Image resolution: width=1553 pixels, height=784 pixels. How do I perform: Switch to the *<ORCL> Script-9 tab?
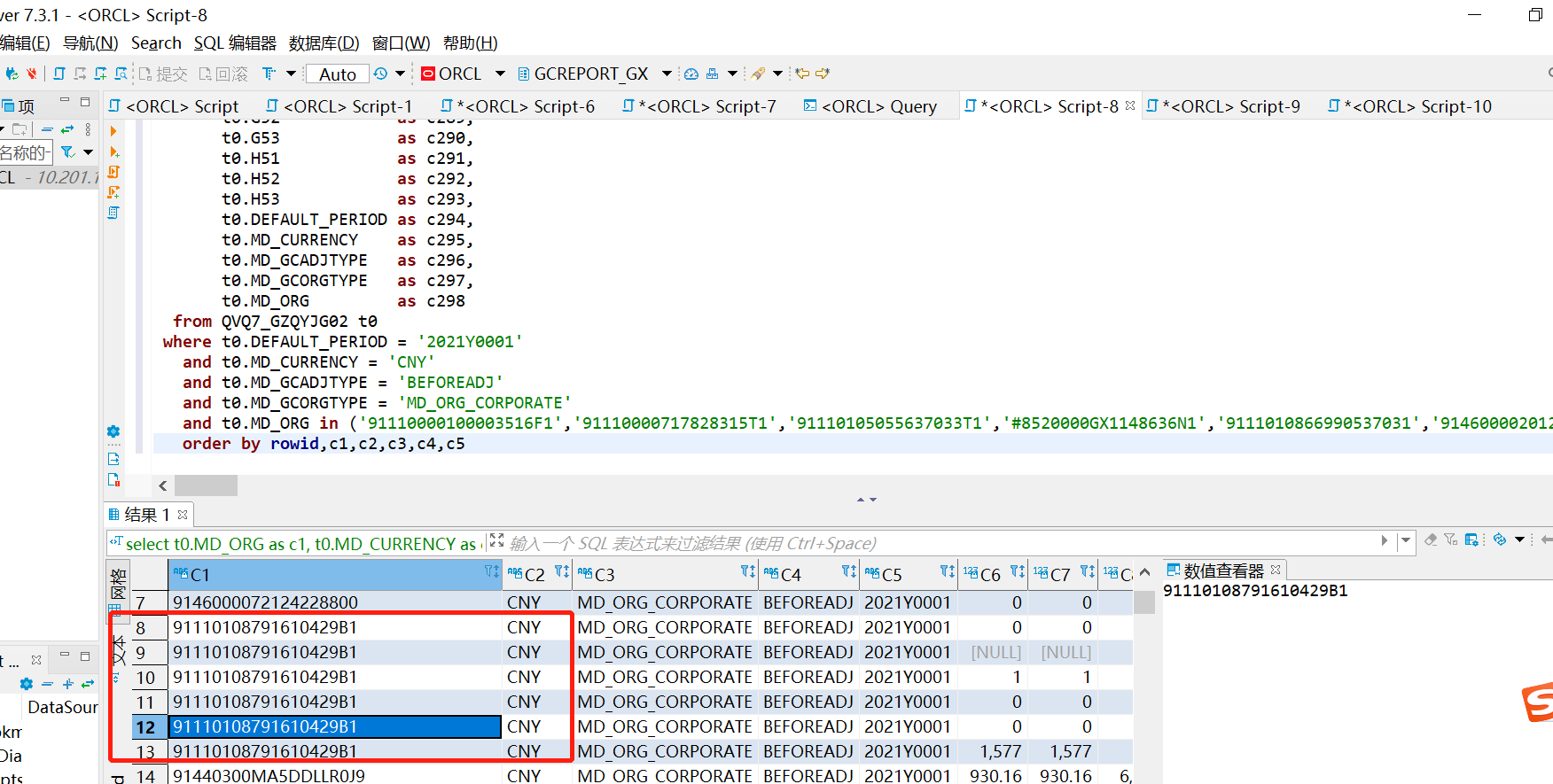[1223, 106]
